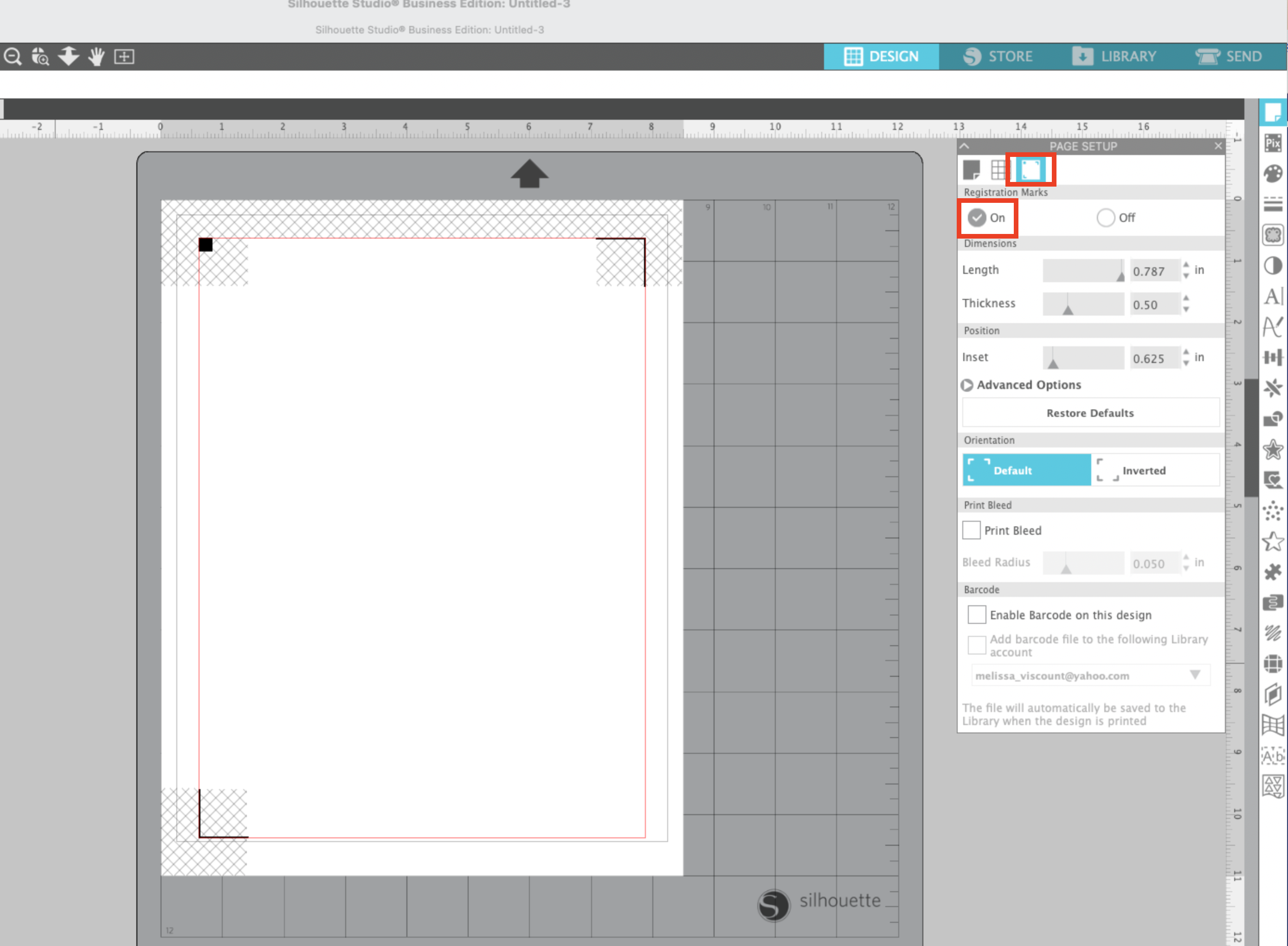1288x946 pixels.
Task: Check Enable Barcode on this design
Action: click(977, 615)
